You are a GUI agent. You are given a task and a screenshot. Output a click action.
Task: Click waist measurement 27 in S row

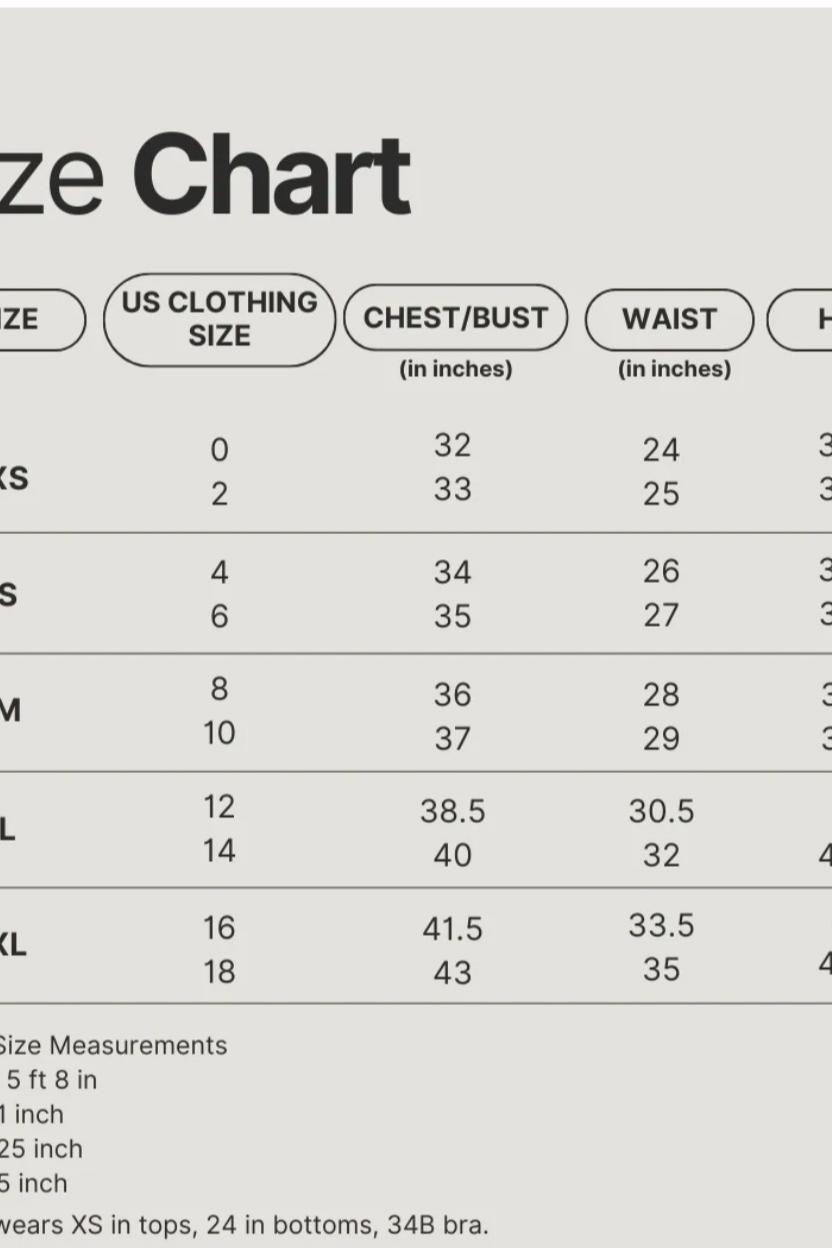661,614
